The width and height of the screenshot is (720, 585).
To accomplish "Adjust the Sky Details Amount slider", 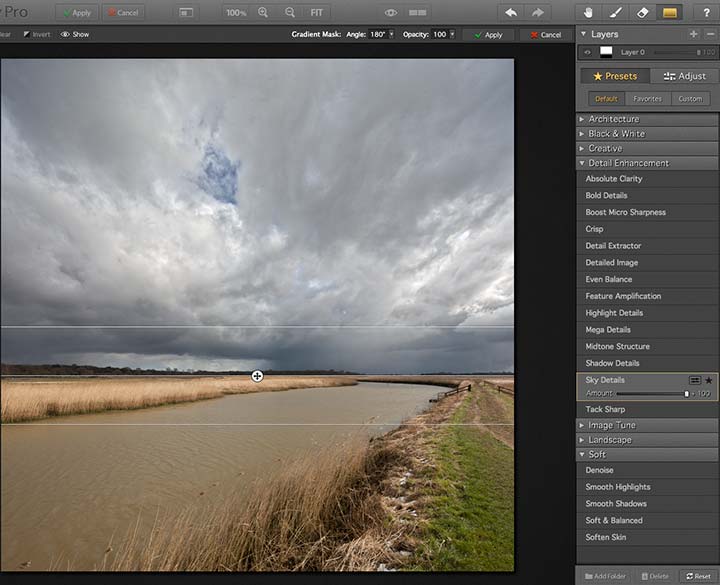I will coord(686,394).
